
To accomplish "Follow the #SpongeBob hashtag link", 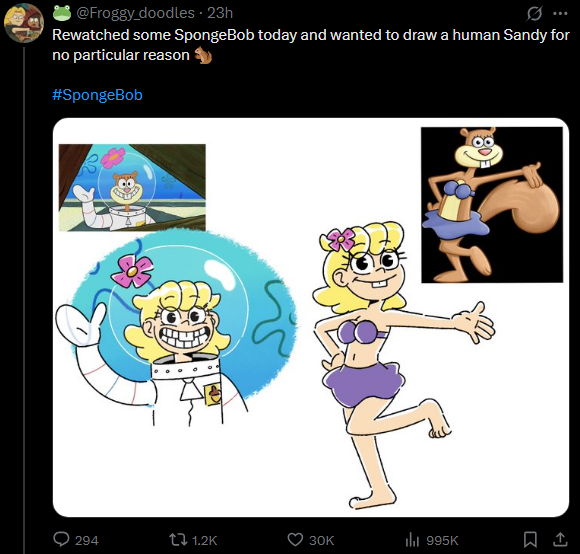I will [97, 95].
